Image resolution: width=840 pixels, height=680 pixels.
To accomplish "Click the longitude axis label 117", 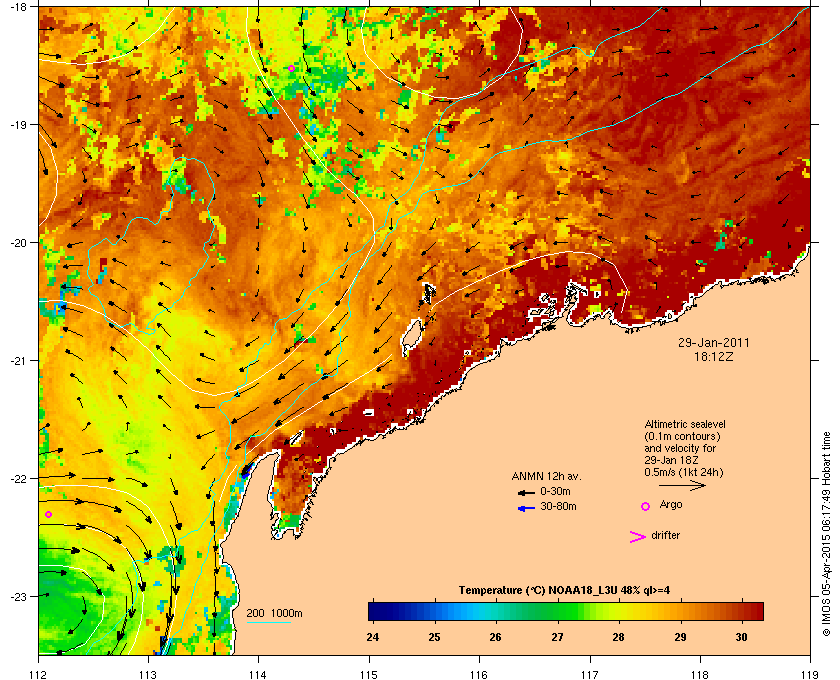I will tap(590, 674).
